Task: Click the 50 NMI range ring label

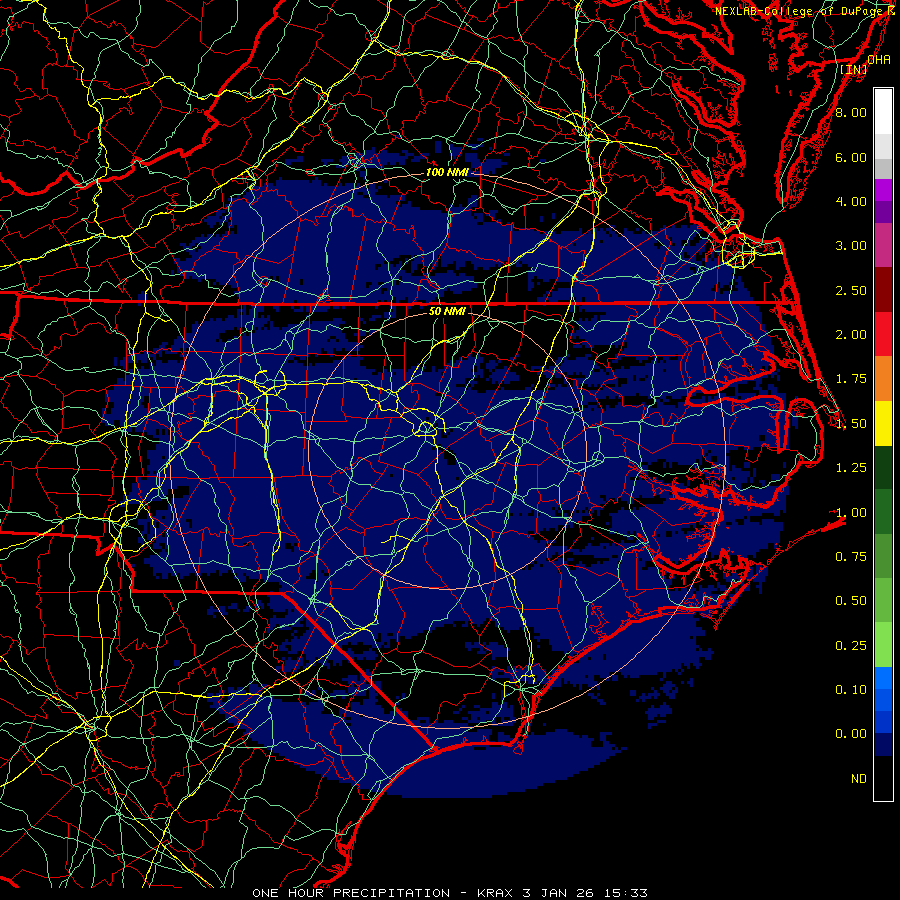Action: pyautogui.click(x=447, y=311)
